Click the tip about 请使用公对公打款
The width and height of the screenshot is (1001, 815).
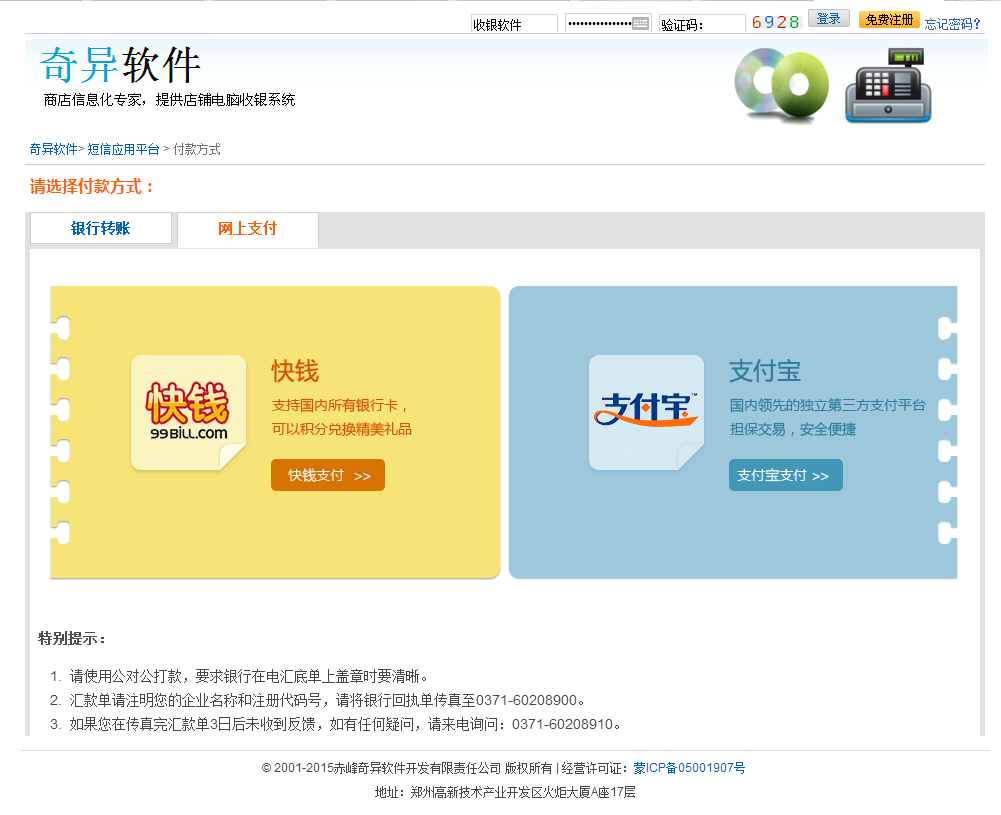pos(250,676)
